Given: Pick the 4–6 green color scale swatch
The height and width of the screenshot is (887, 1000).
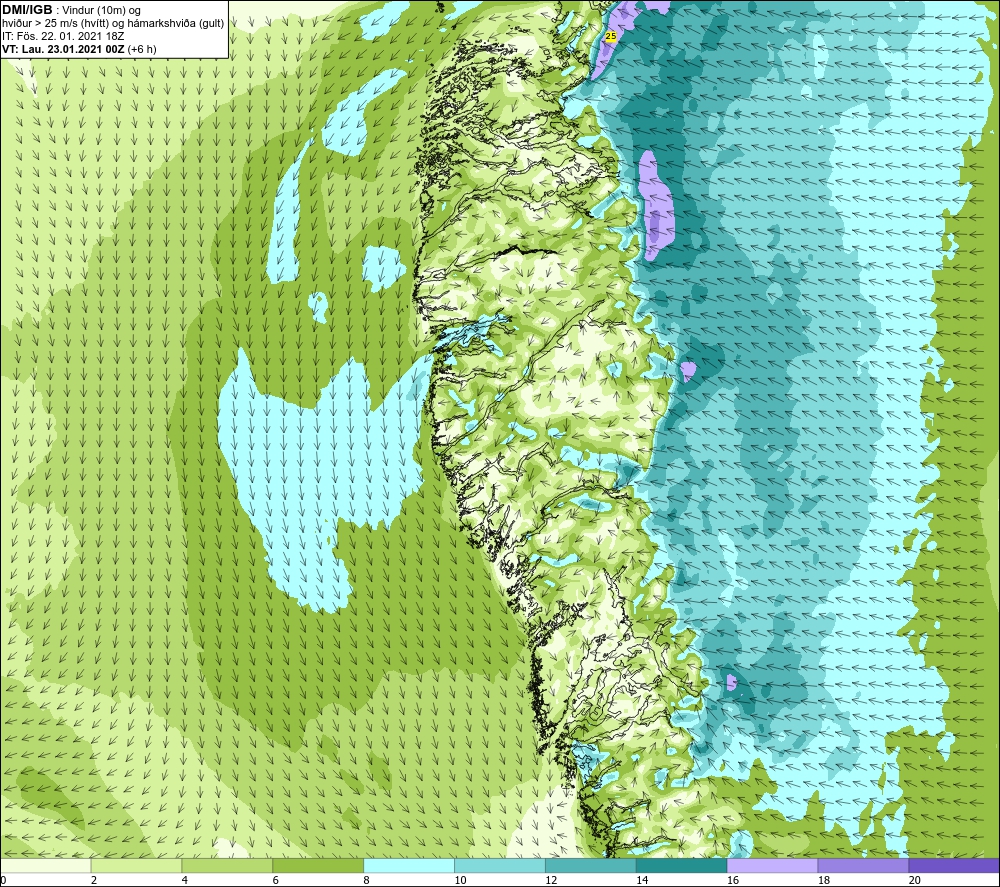Looking at the screenshot, I should 227,865.
